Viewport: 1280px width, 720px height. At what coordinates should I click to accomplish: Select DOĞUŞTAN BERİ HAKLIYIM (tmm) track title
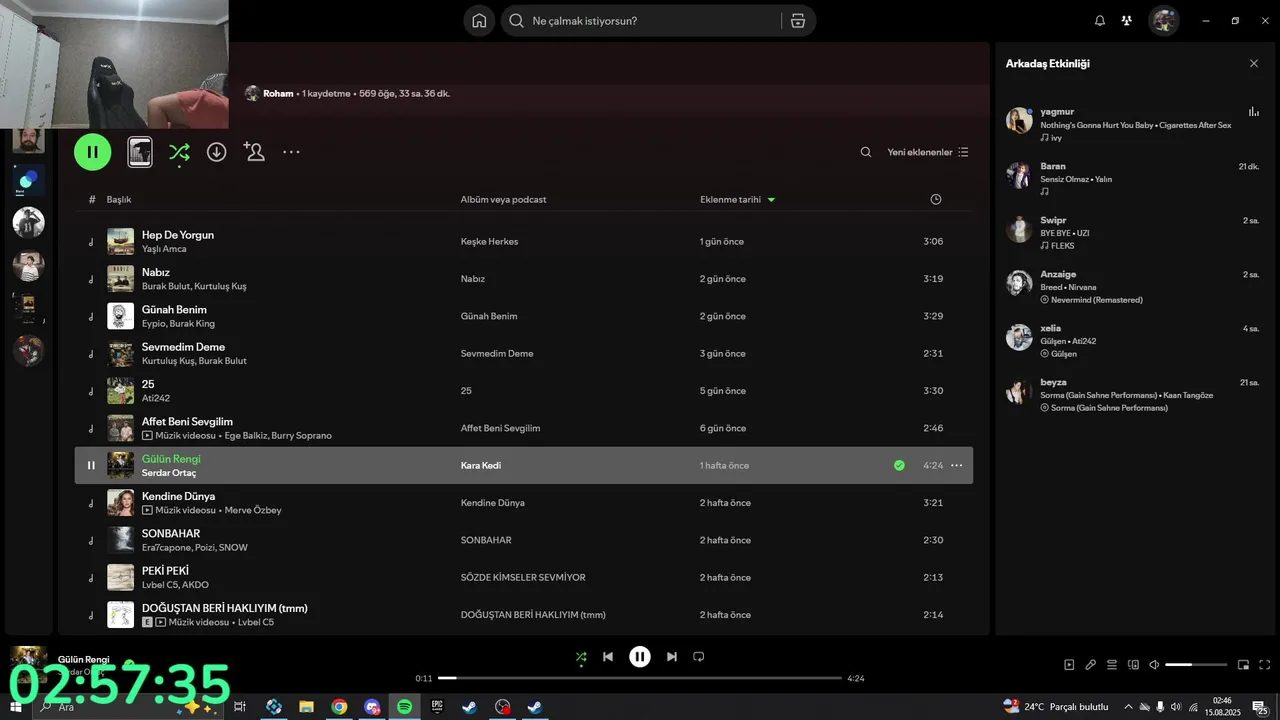(224, 608)
